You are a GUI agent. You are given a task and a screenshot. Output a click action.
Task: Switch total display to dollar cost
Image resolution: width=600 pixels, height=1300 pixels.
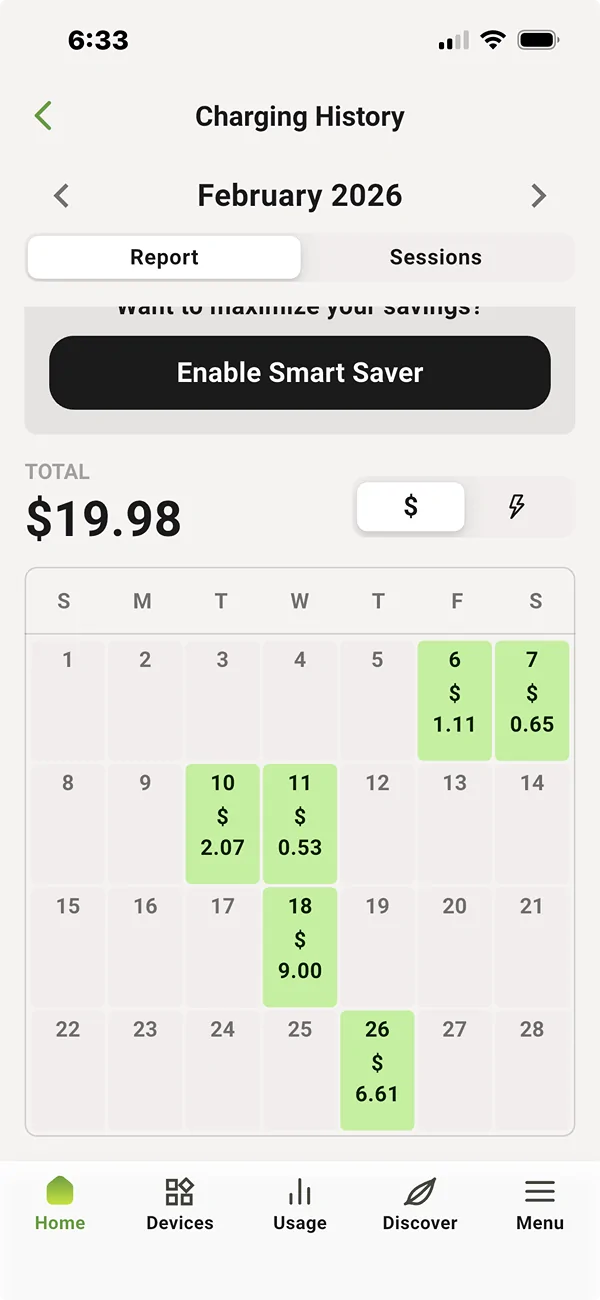point(411,507)
